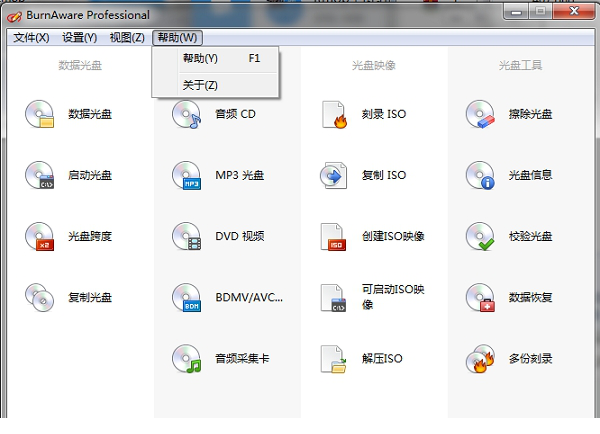Viewport: 600px width, 434px height.
Task: Open the 文件(X) menu
Action: 31,38
